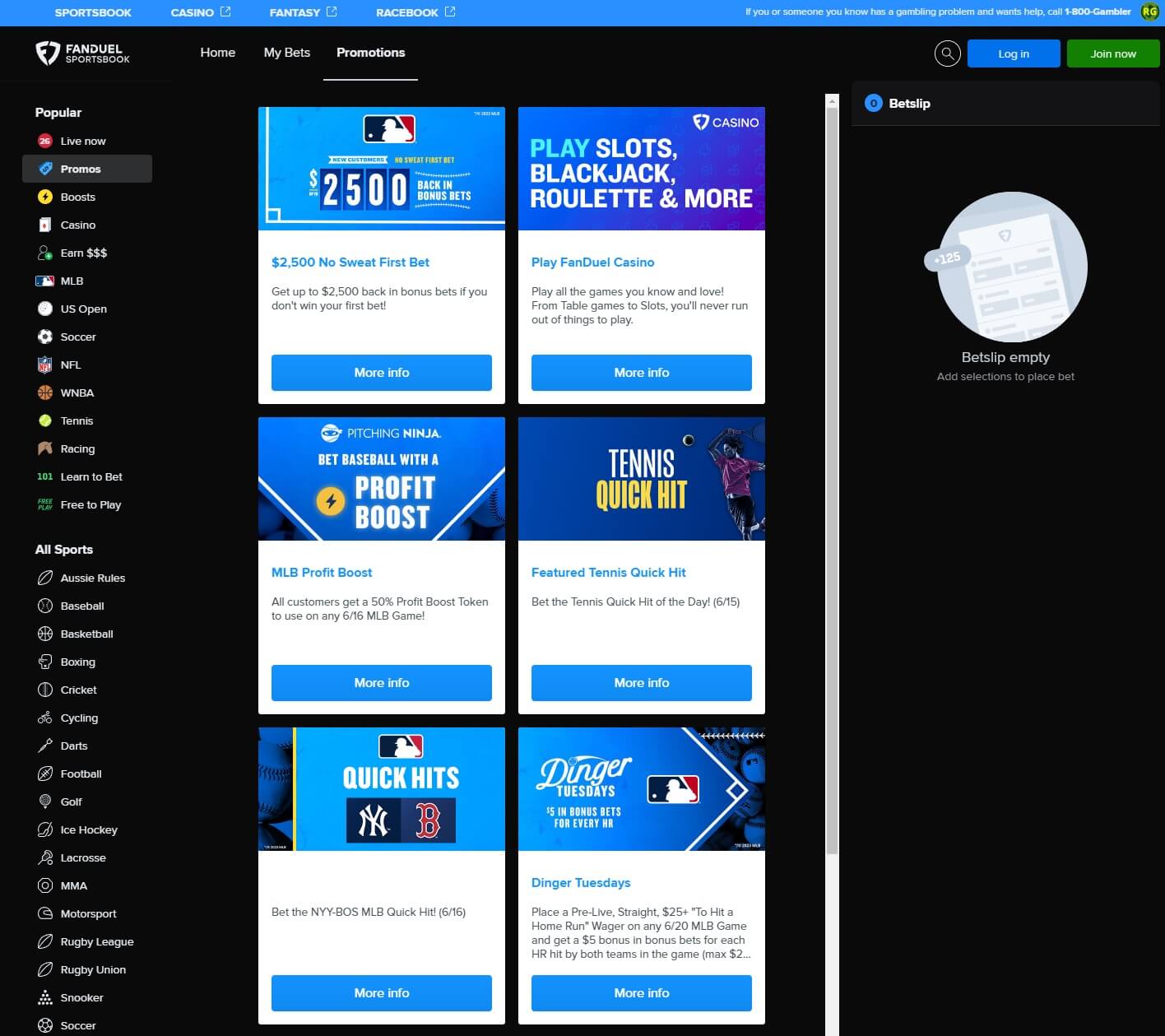The width and height of the screenshot is (1165, 1036).
Task: Click the Snooker balls icon
Action: click(45, 997)
